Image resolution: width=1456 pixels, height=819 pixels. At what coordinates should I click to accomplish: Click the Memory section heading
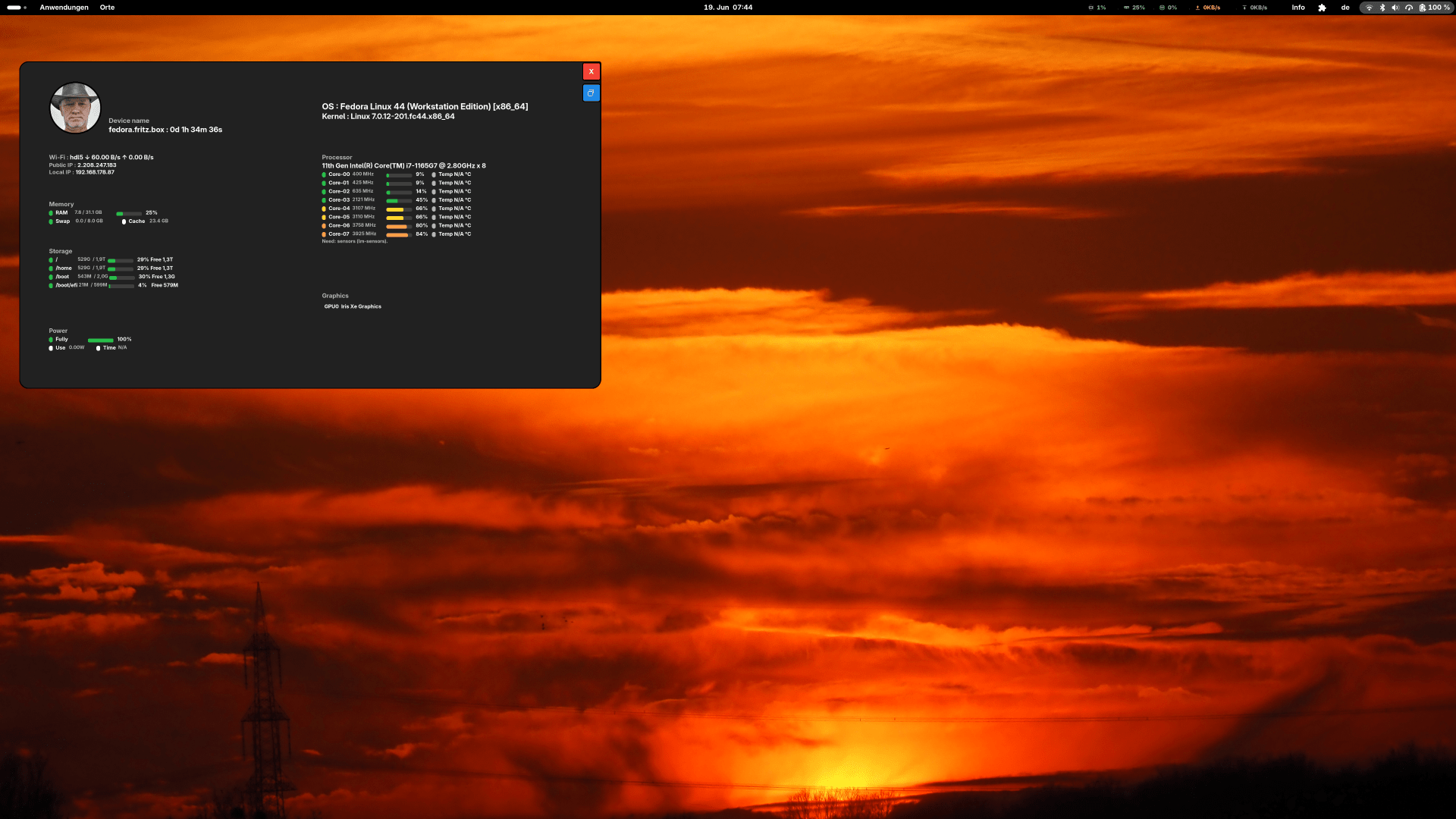[61, 205]
